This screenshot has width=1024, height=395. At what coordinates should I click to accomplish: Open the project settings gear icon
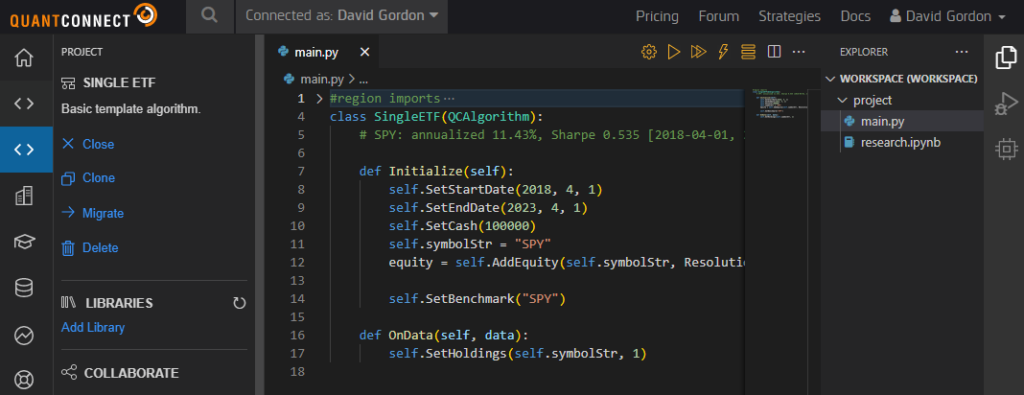pyautogui.click(x=648, y=52)
